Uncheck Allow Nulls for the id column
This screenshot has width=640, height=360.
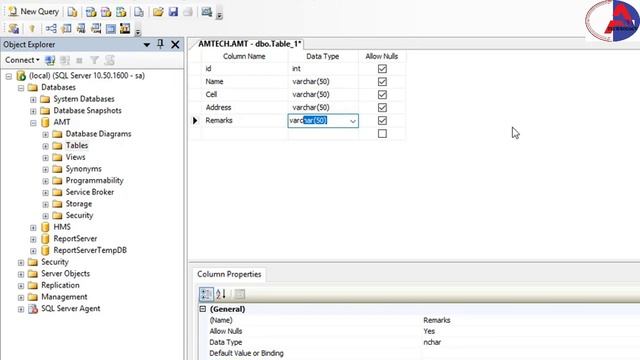pyautogui.click(x=382, y=69)
